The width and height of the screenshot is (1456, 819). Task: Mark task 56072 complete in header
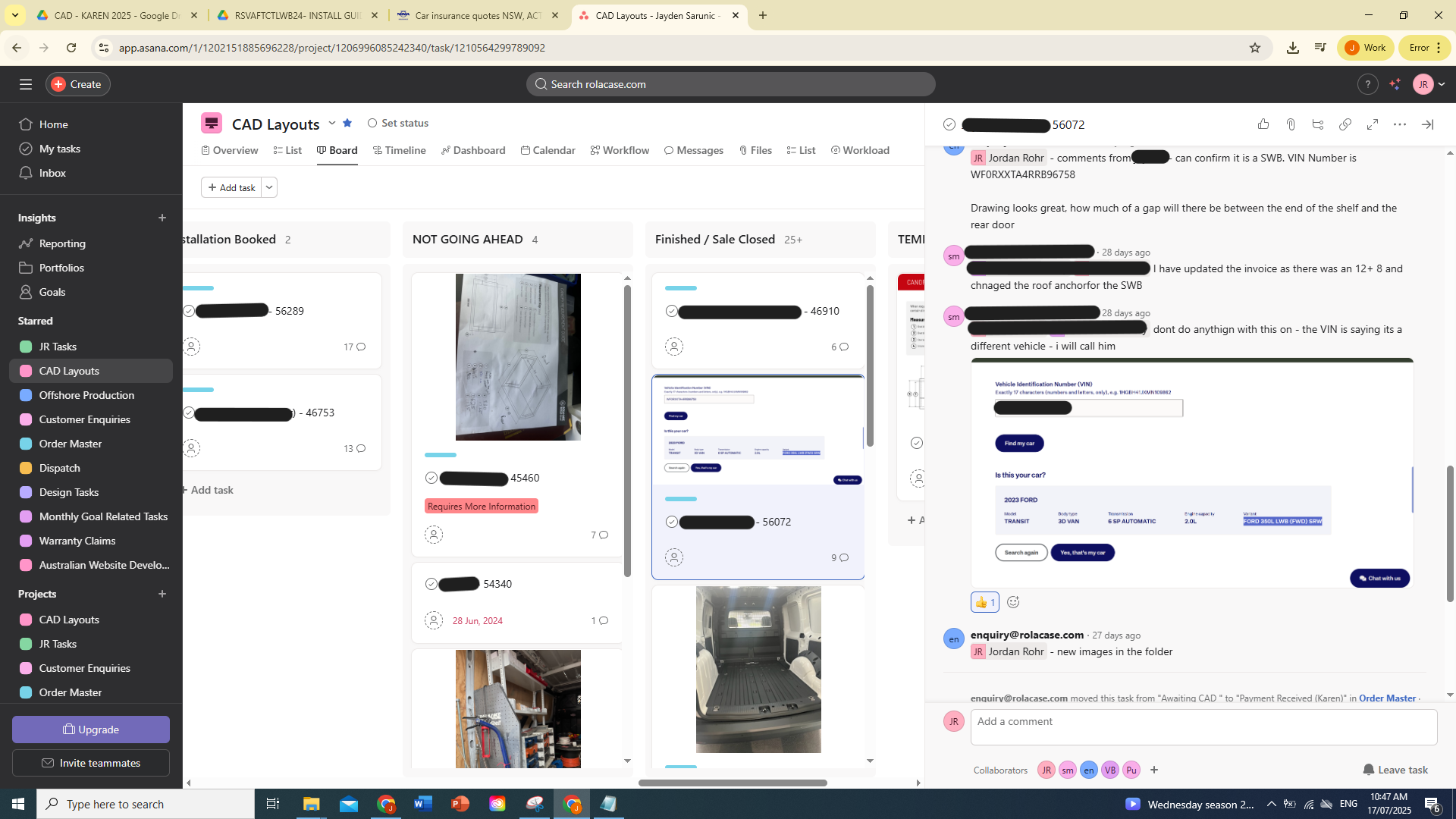click(x=949, y=124)
